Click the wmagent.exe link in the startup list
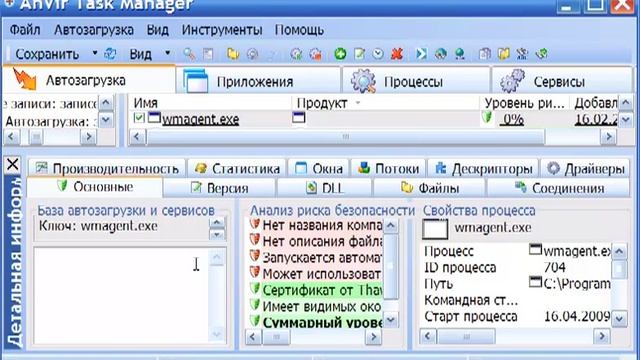640x360 pixels. 200,119
